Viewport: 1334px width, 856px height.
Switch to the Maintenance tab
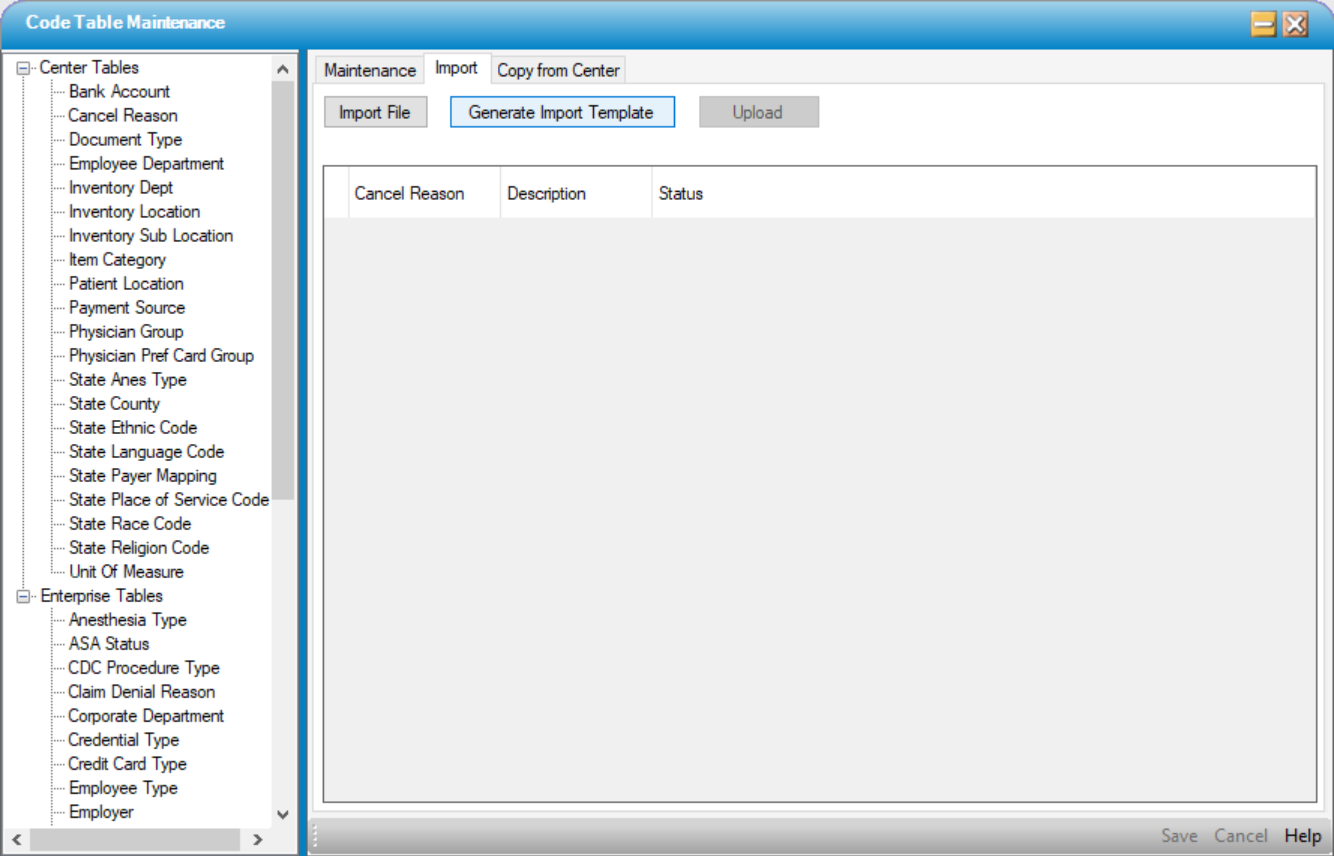[x=369, y=70]
